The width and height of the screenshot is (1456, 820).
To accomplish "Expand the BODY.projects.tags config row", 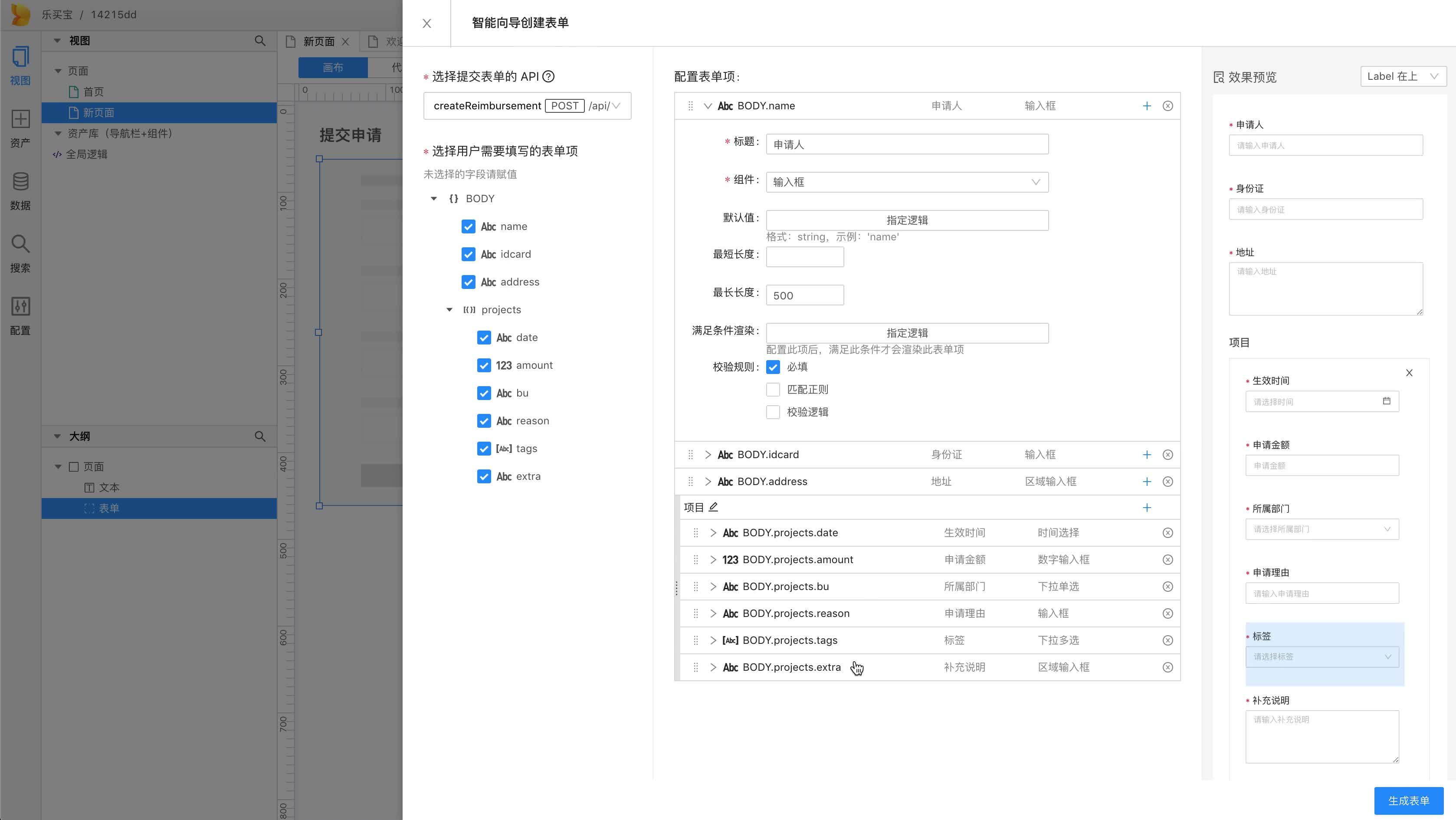I will 713,640.
